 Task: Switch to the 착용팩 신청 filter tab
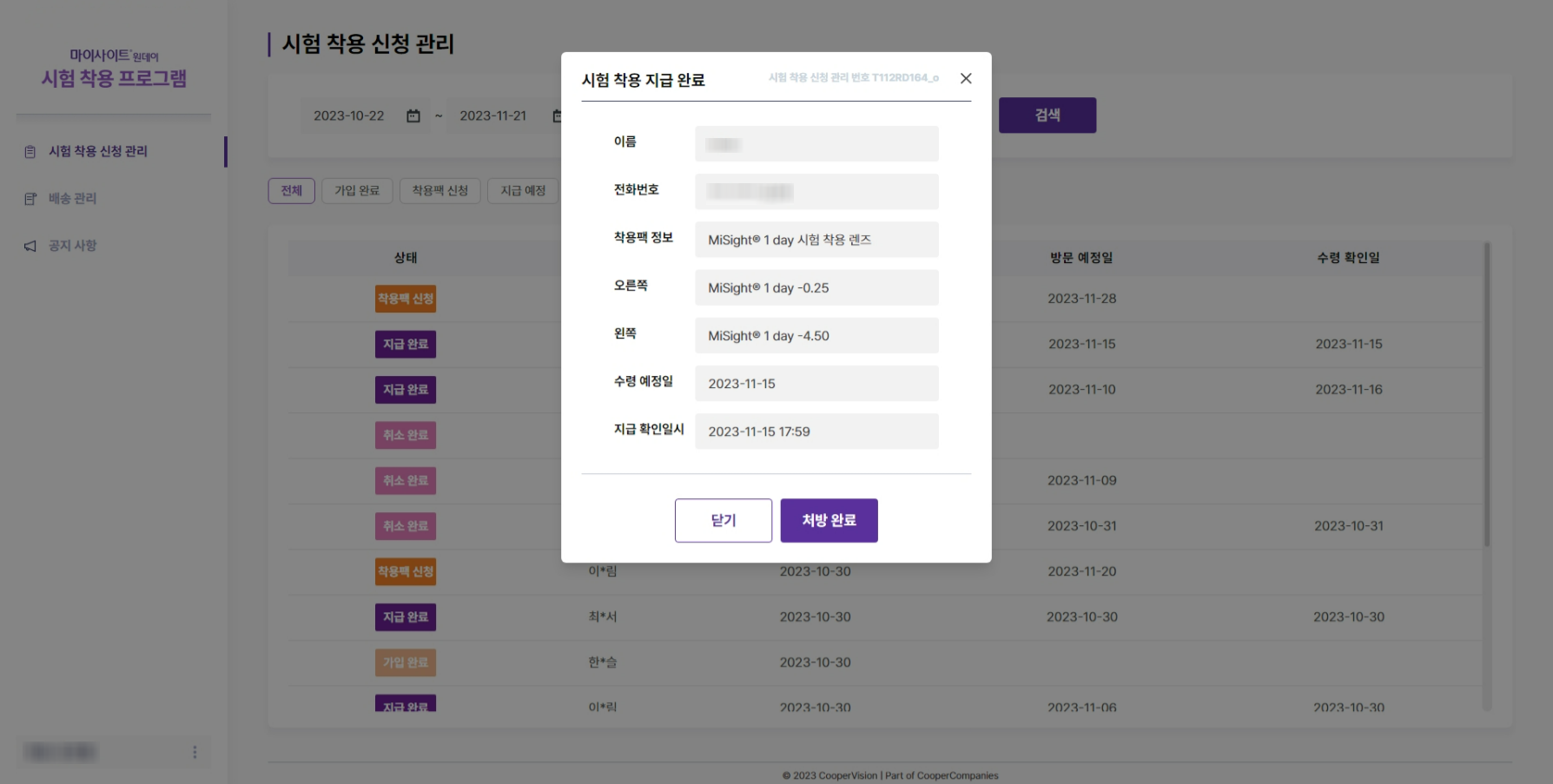click(439, 191)
